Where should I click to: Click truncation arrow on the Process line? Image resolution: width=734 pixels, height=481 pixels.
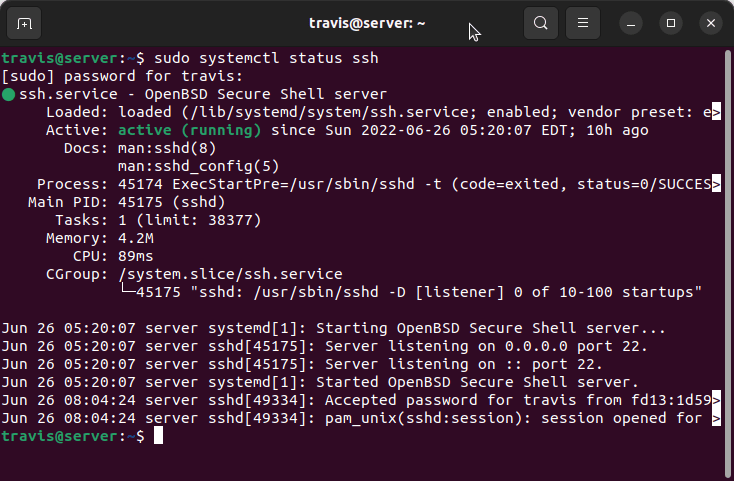[x=716, y=184]
